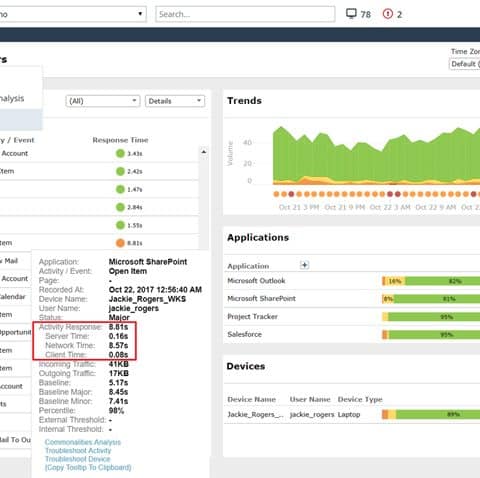This screenshot has height=478, width=480.
Task: Open the Troubleshoot Device link
Action: [77, 459]
